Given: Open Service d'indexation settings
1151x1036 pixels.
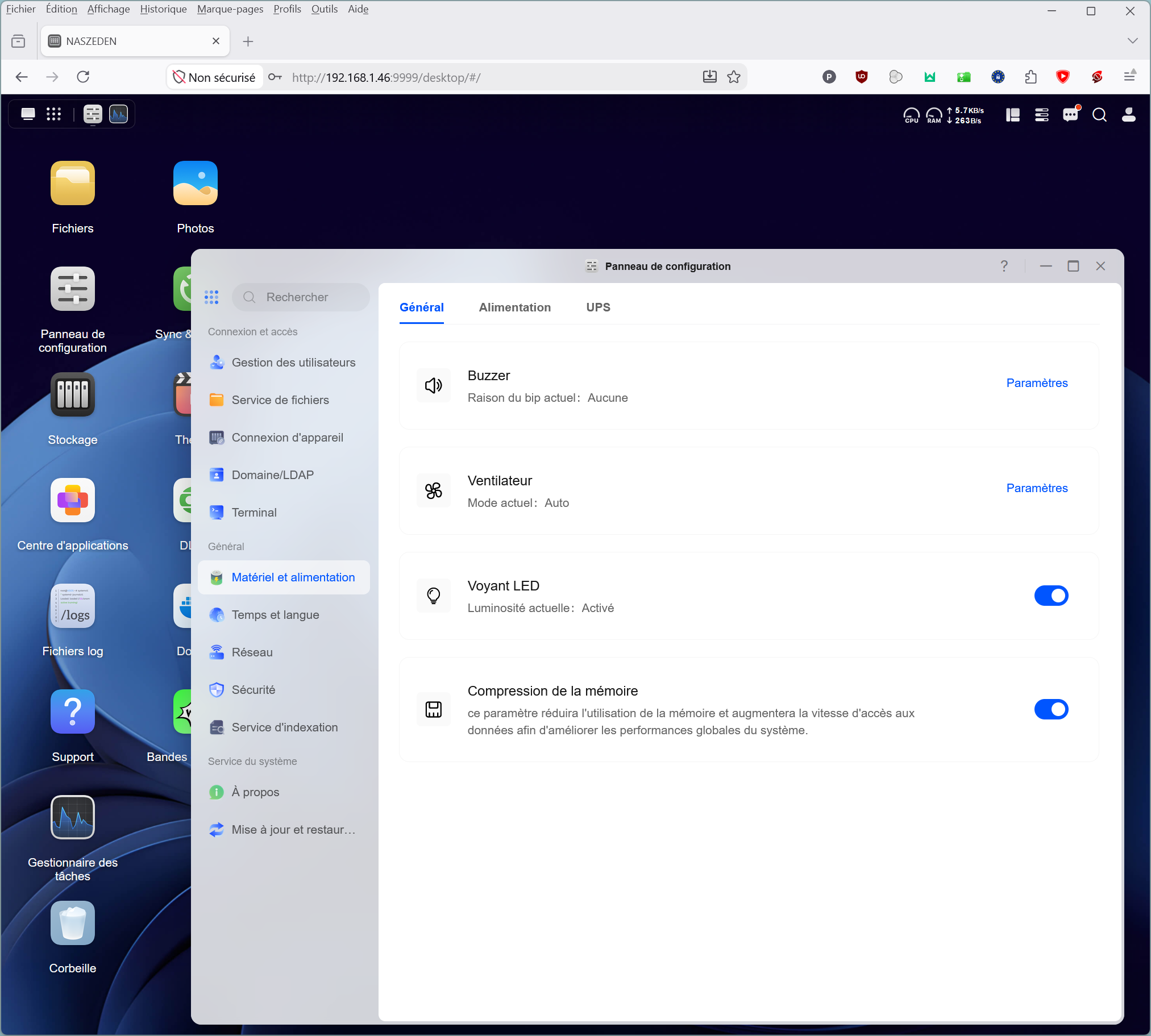Looking at the screenshot, I should (284, 727).
